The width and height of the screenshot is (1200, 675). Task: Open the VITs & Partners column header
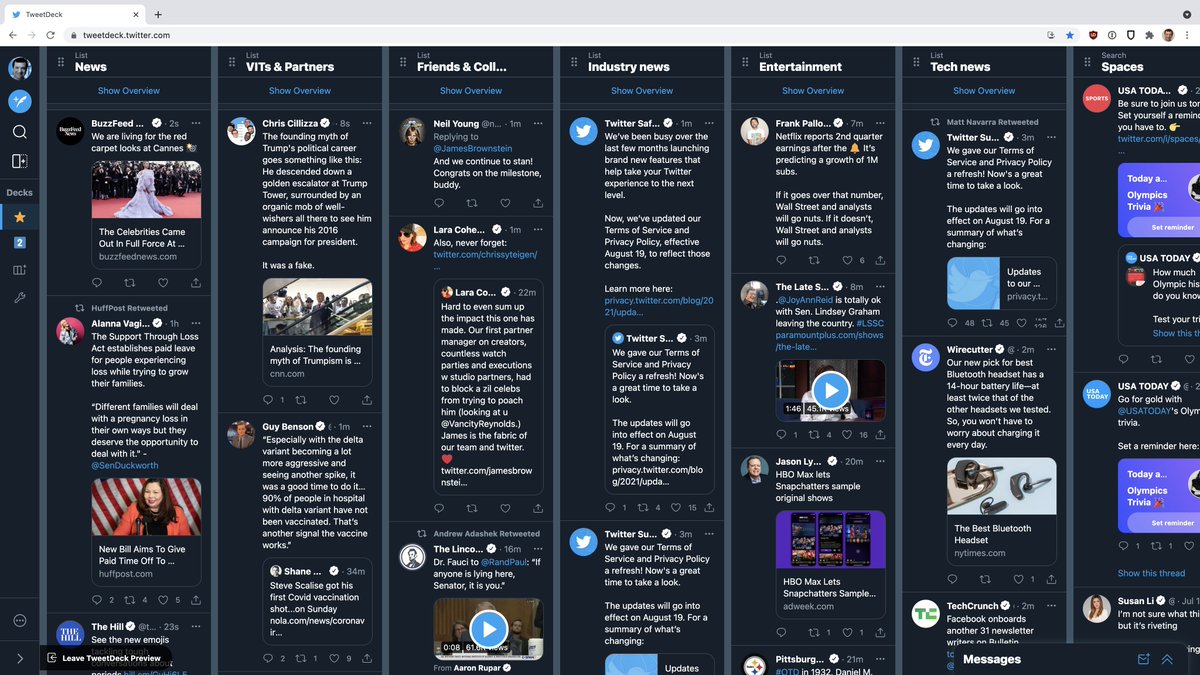tap(290, 67)
